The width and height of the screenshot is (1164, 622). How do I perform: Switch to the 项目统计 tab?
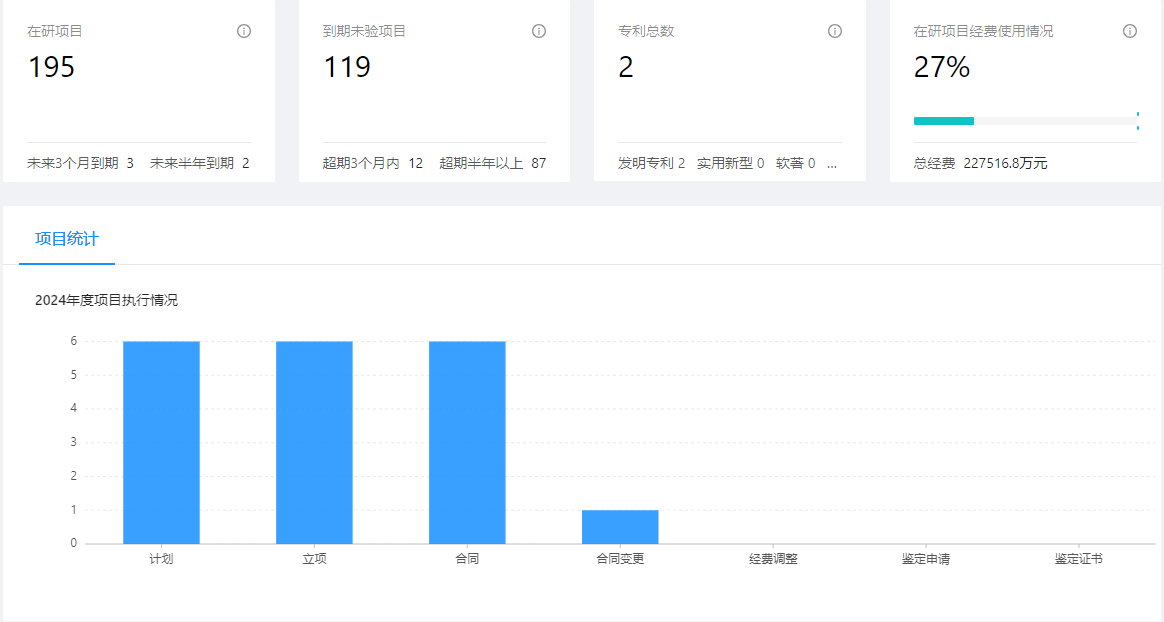pos(67,239)
